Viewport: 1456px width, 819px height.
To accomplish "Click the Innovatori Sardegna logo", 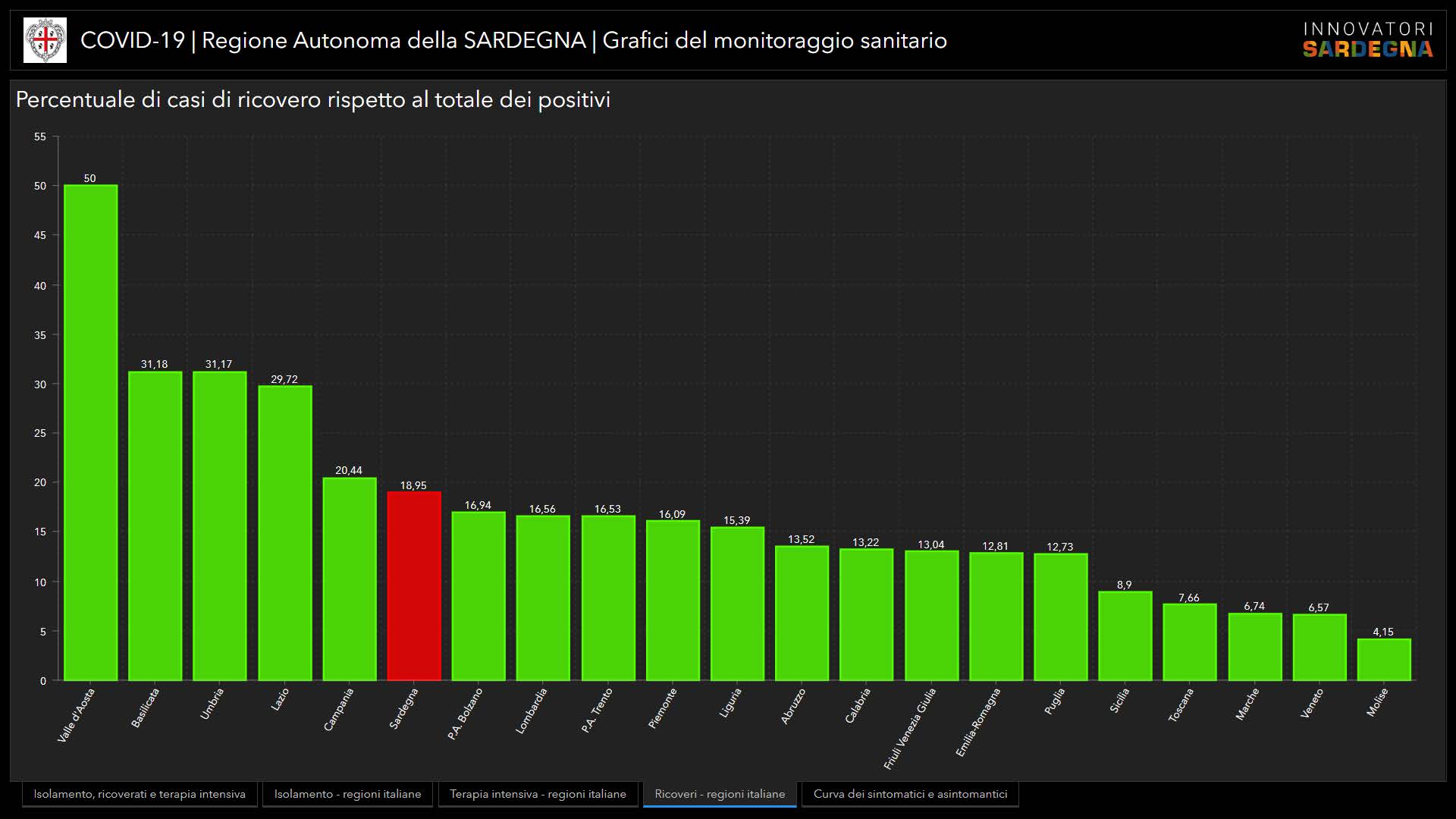I will coord(1367,40).
